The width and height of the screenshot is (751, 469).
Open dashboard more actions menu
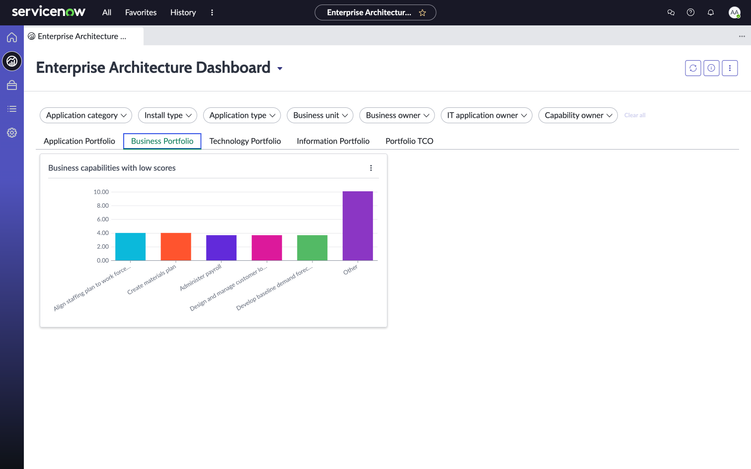click(729, 68)
